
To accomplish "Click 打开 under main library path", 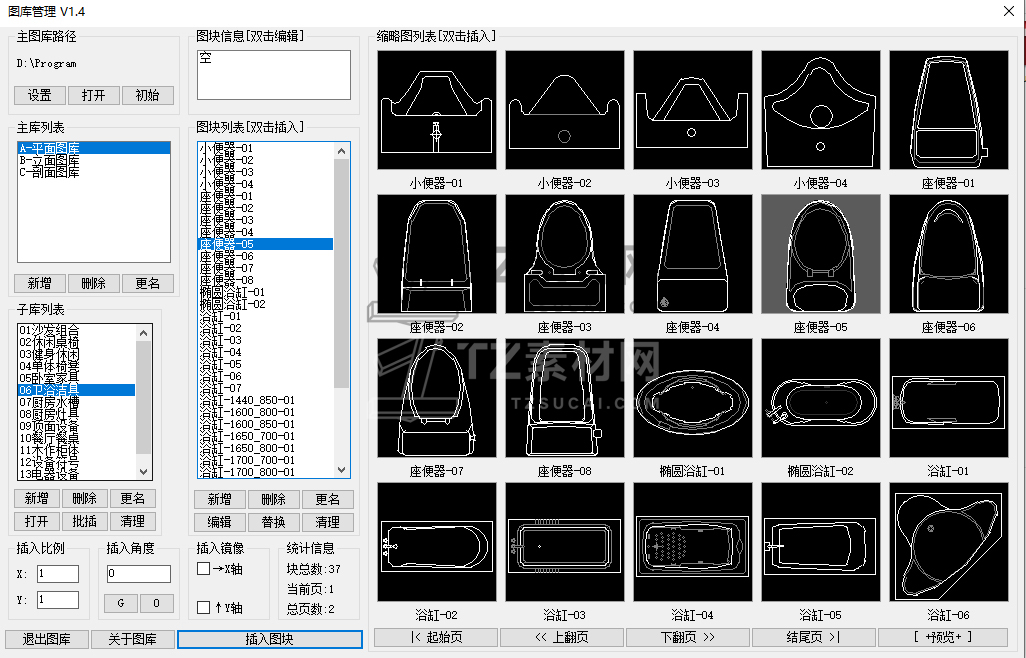I will 94,95.
